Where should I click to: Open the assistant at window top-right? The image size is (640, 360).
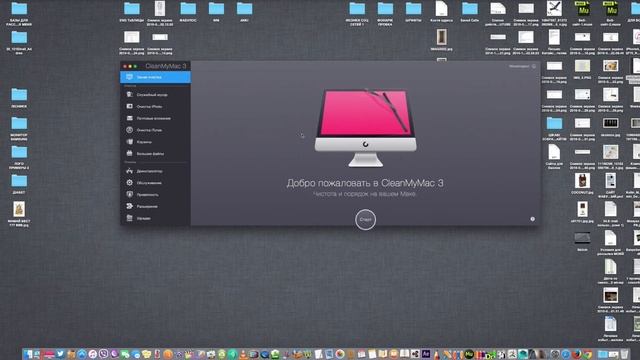522,66
